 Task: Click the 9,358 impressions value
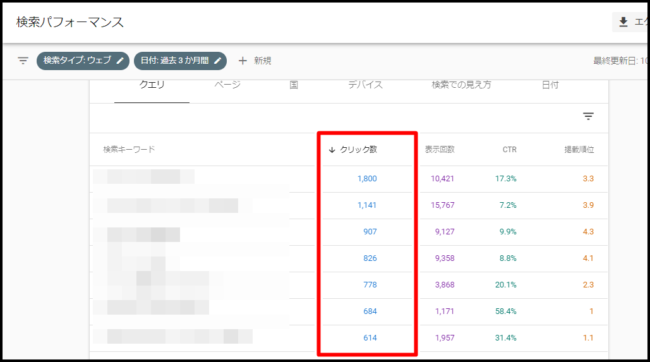[444, 258]
